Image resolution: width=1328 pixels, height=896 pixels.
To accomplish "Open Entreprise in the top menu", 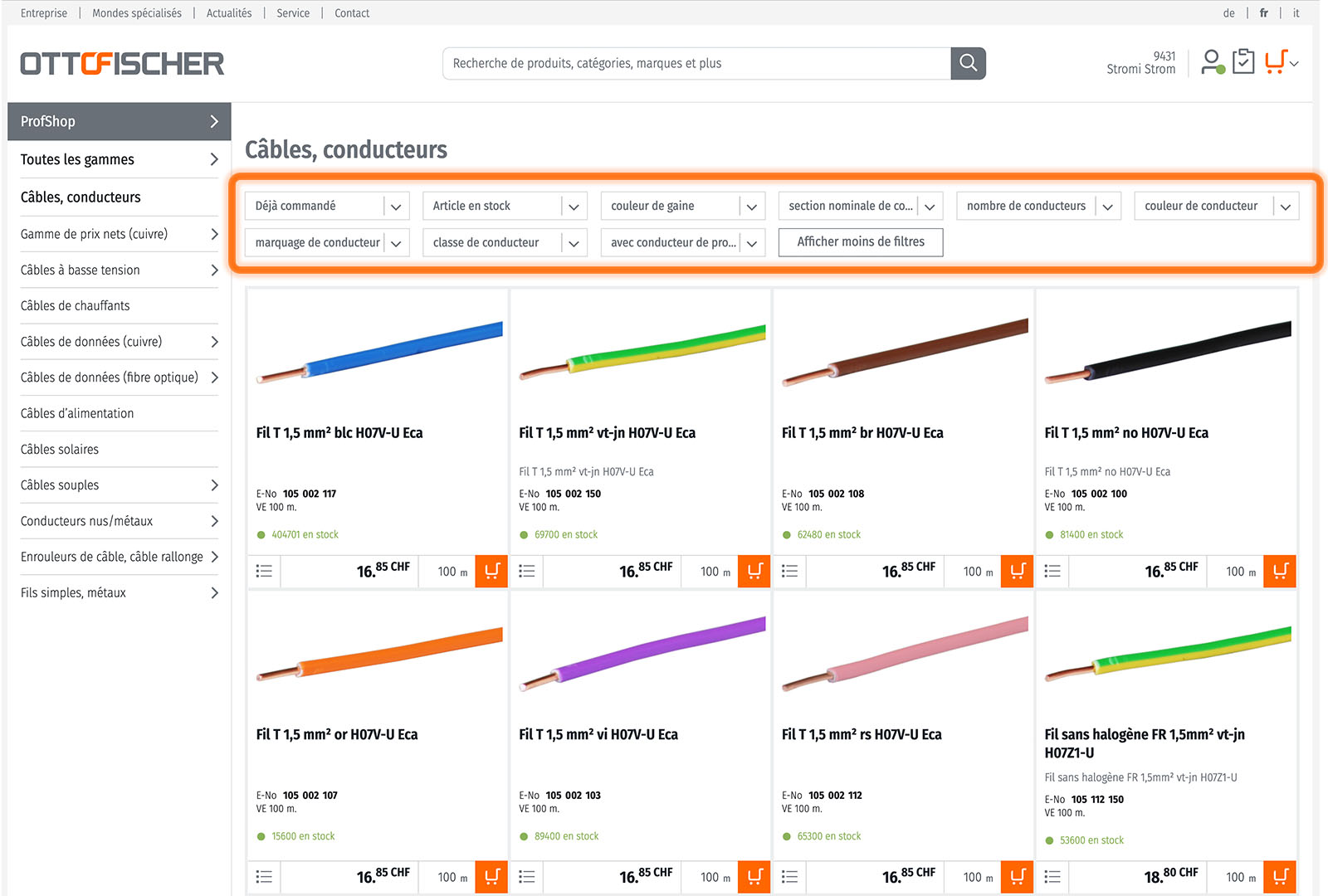I will [x=44, y=13].
